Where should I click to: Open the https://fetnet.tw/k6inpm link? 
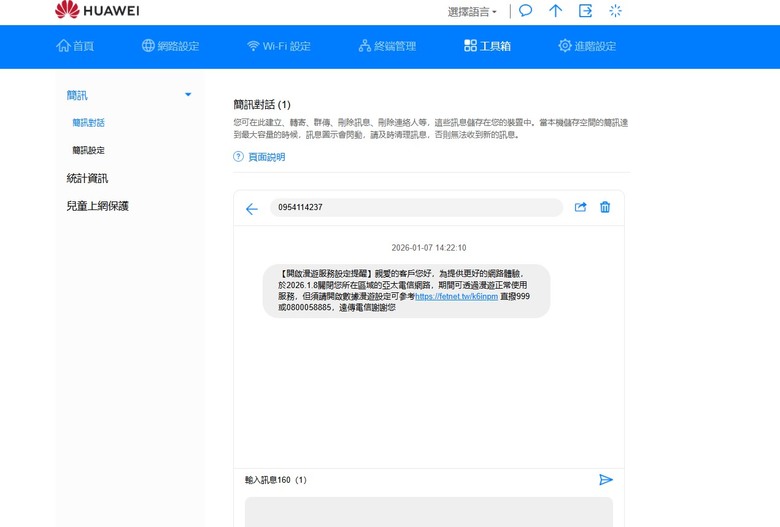pyautogui.click(x=456, y=297)
